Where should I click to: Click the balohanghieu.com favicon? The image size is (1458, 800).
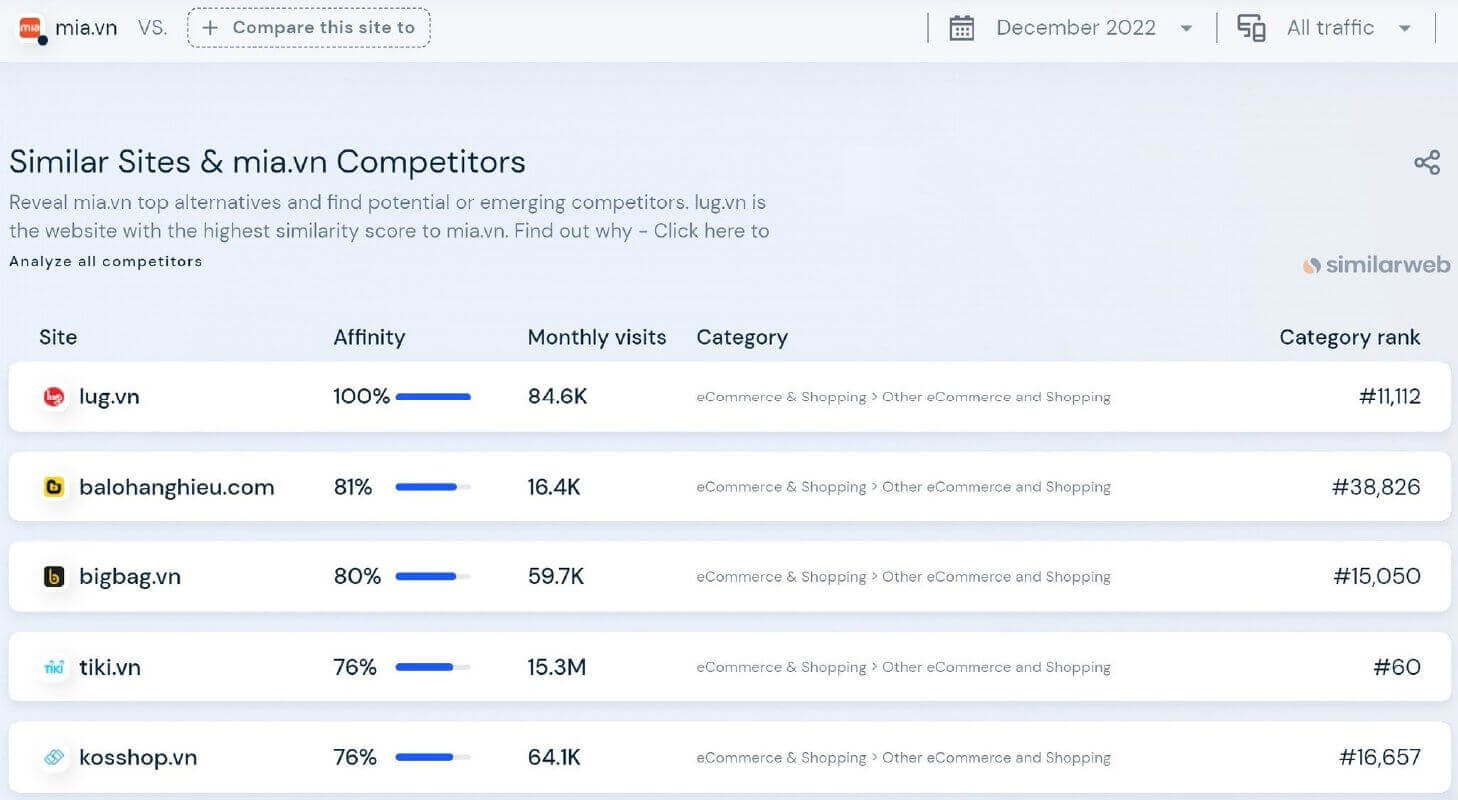tap(54, 487)
